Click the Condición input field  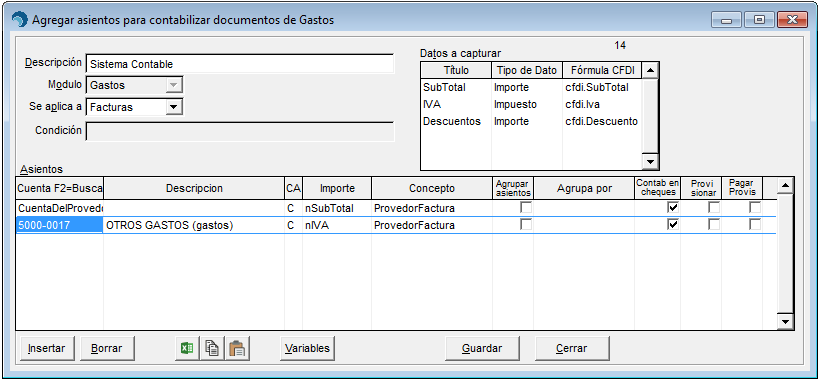click(x=240, y=131)
